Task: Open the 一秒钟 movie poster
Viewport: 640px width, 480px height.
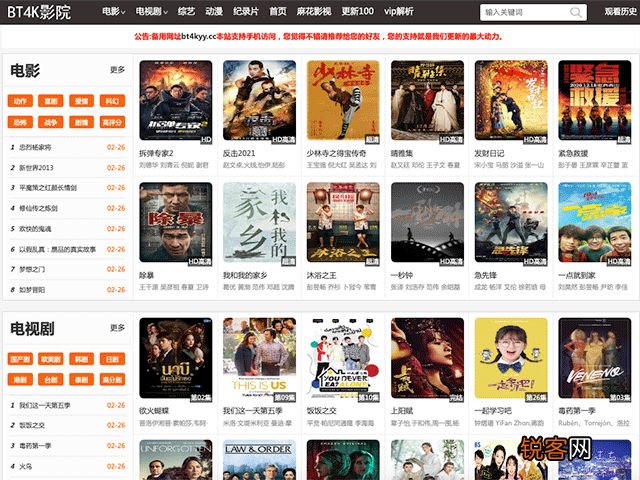Action: [x=427, y=224]
